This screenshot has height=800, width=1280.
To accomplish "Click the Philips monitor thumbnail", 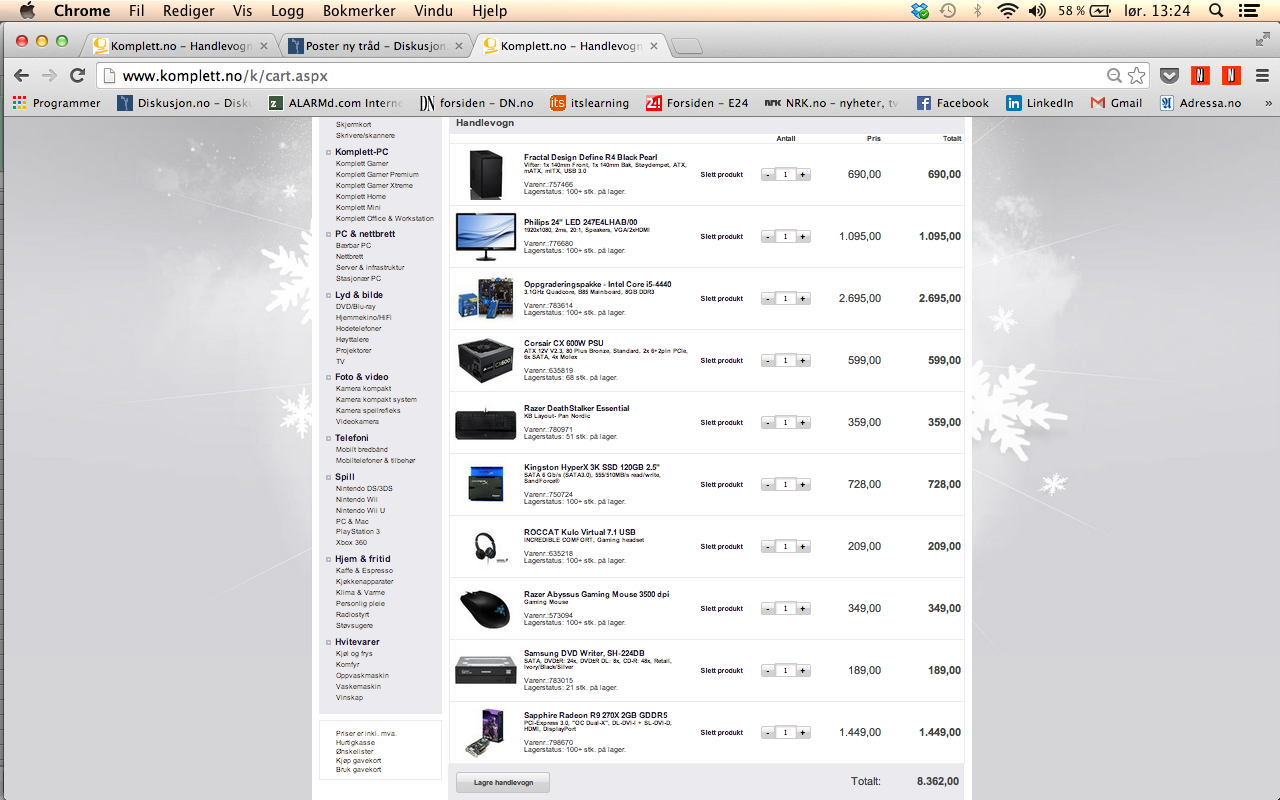I will [x=486, y=236].
